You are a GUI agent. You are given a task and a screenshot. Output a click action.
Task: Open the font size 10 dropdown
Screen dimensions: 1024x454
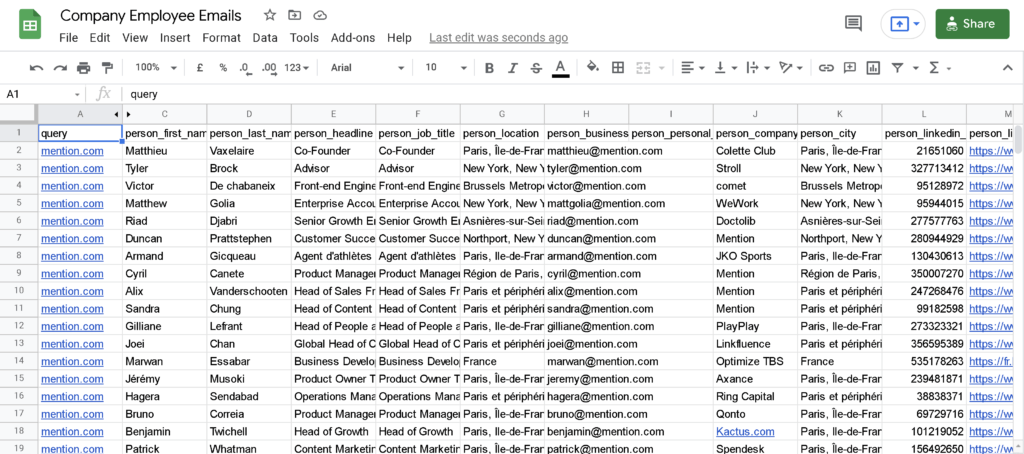pos(446,67)
